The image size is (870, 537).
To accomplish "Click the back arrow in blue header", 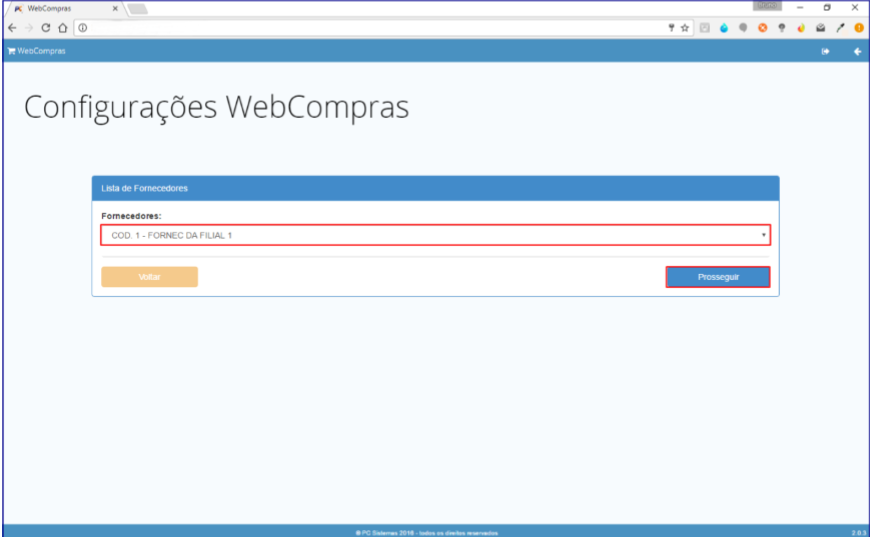I will click(857, 52).
